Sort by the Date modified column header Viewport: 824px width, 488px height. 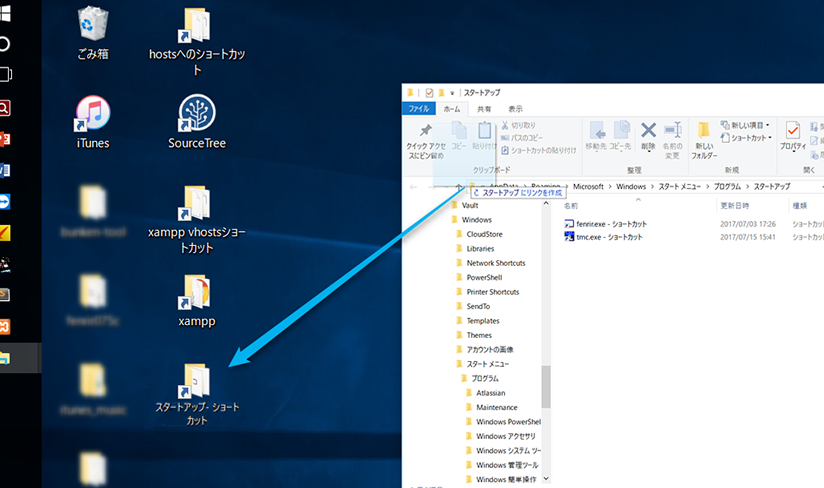[x=735, y=206]
